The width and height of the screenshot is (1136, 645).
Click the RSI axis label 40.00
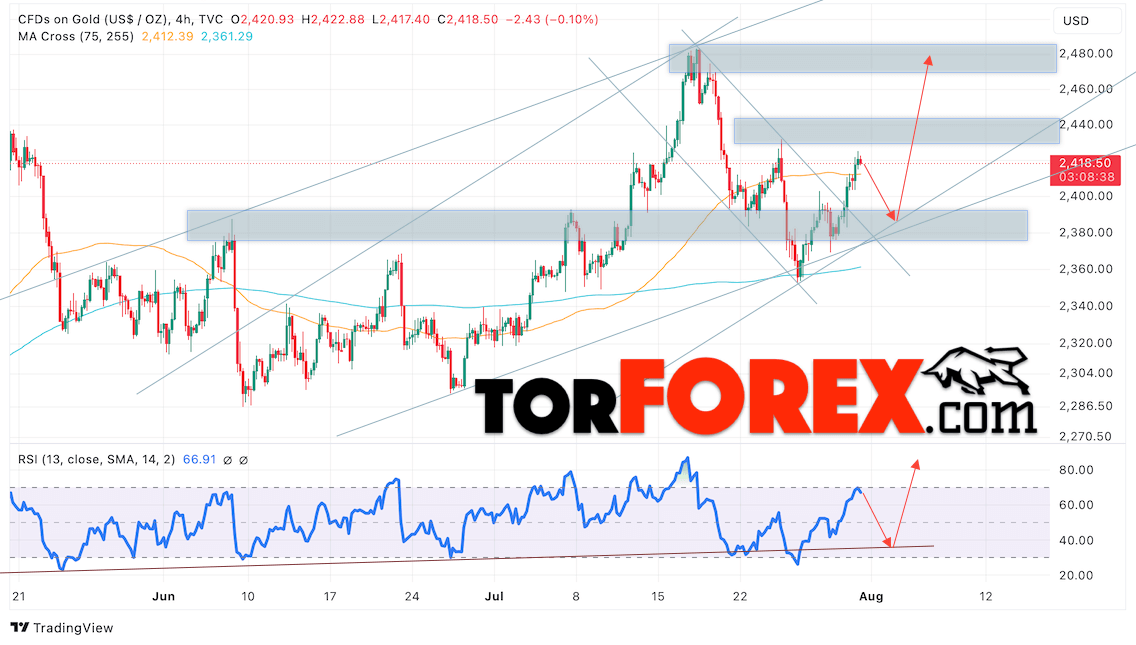click(x=1076, y=540)
